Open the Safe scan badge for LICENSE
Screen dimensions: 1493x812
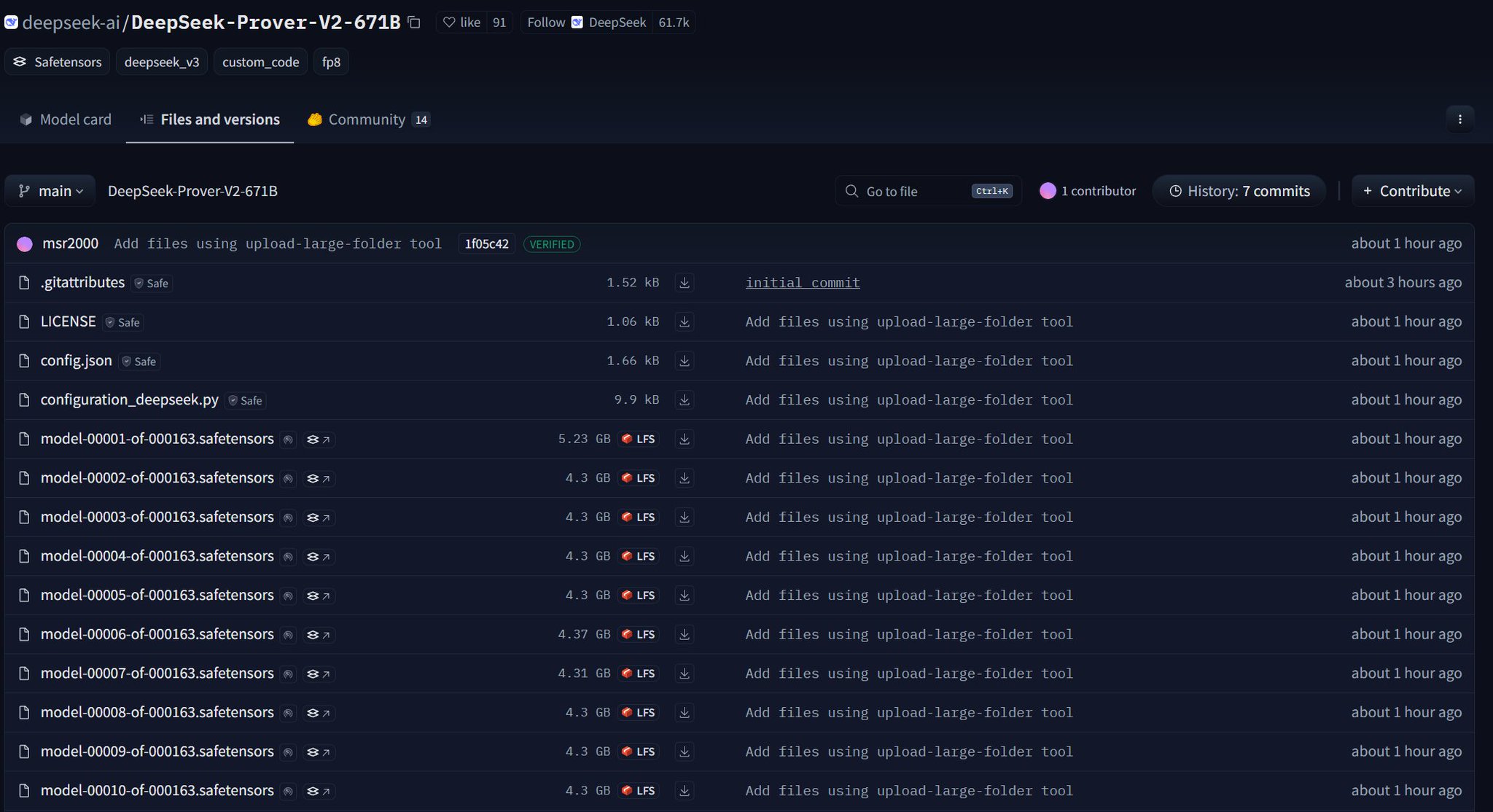[x=122, y=322]
